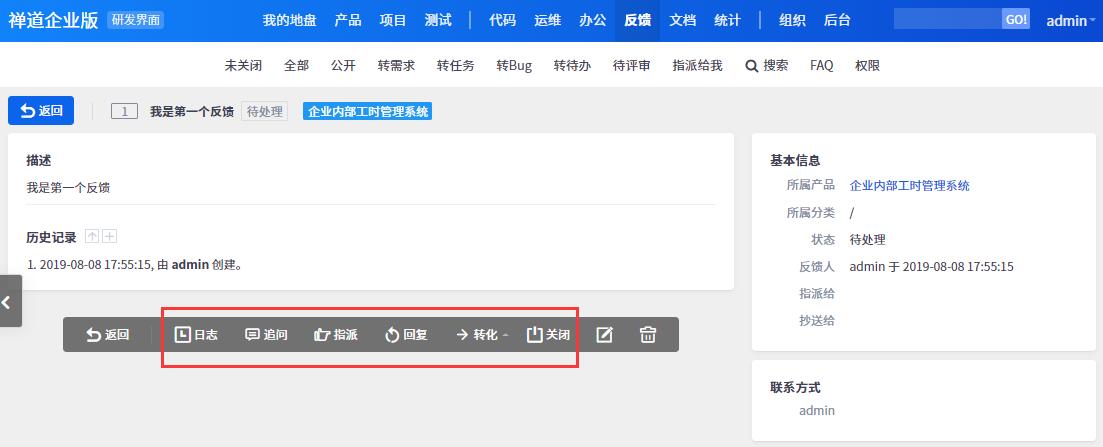1103x447 pixels.
Task: Open 产品 menu
Action: 348,20
